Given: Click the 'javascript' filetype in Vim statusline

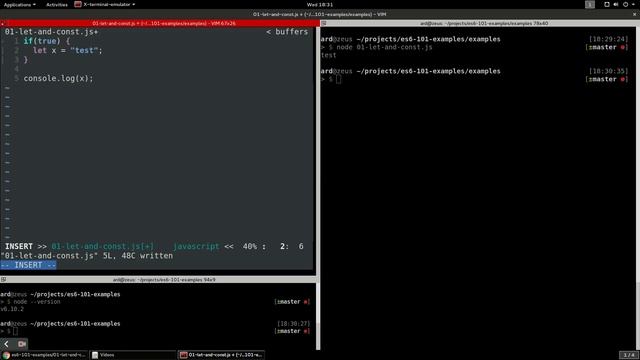Looking at the screenshot, I should coord(196,247).
